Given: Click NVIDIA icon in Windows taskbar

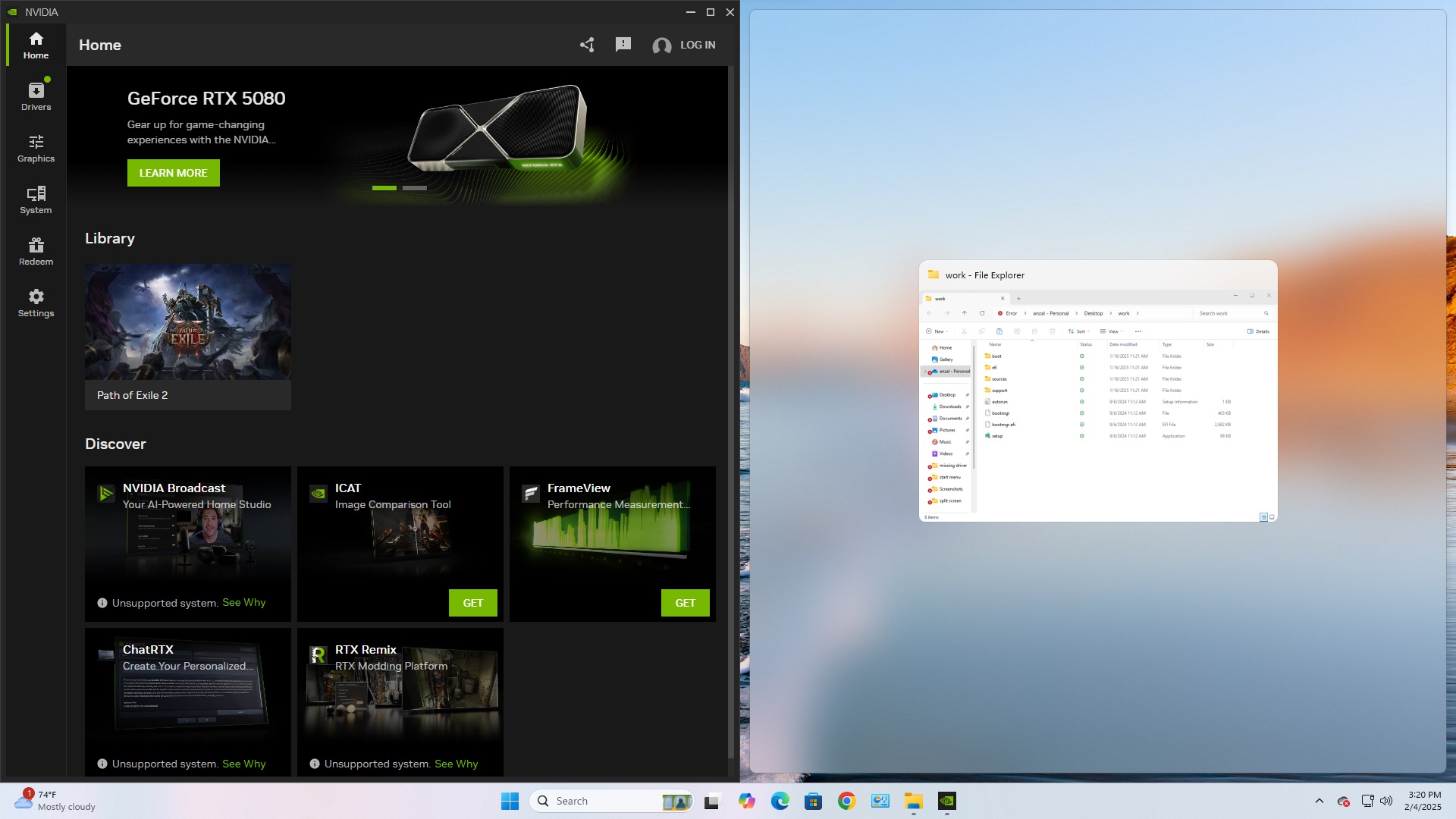Looking at the screenshot, I should pos(947,800).
